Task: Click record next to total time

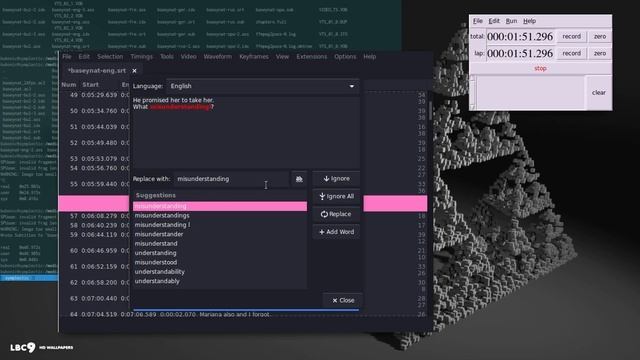Action: coord(571,37)
